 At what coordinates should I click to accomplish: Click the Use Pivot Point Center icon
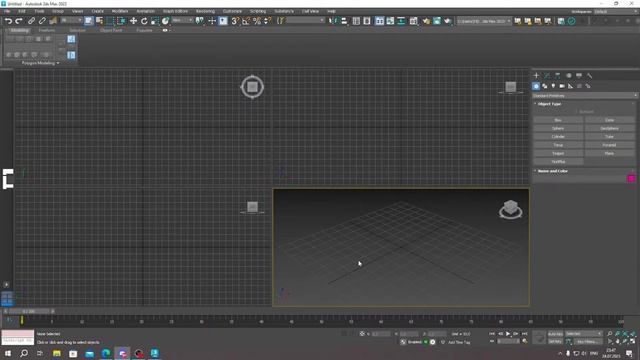(200, 21)
